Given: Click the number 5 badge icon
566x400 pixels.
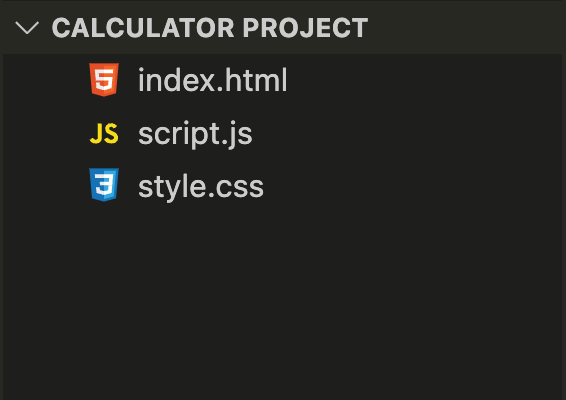Looking at the screenshot, I should pyautogui.click(x=104, y=80).
